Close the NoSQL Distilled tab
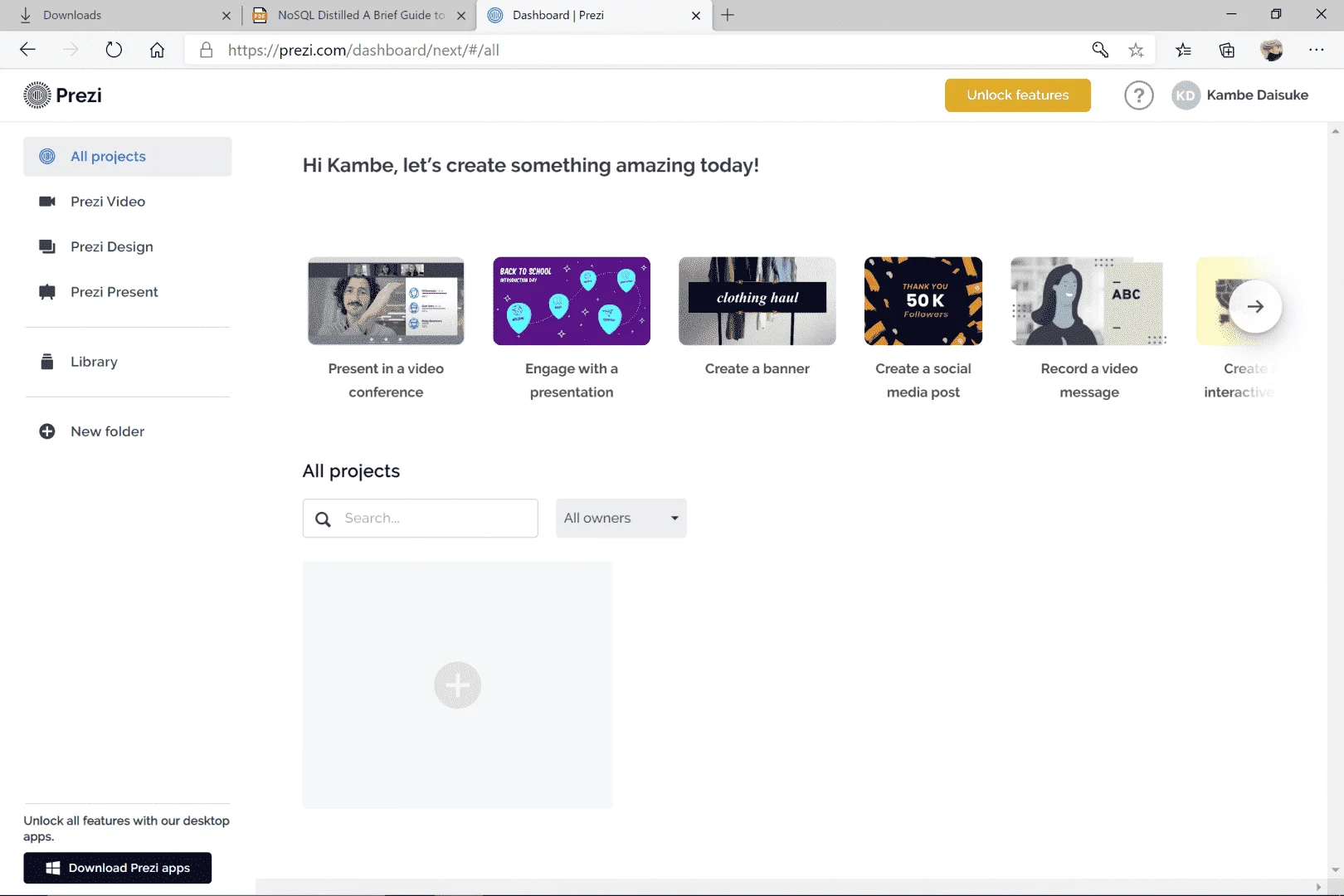 click(461, 15)
